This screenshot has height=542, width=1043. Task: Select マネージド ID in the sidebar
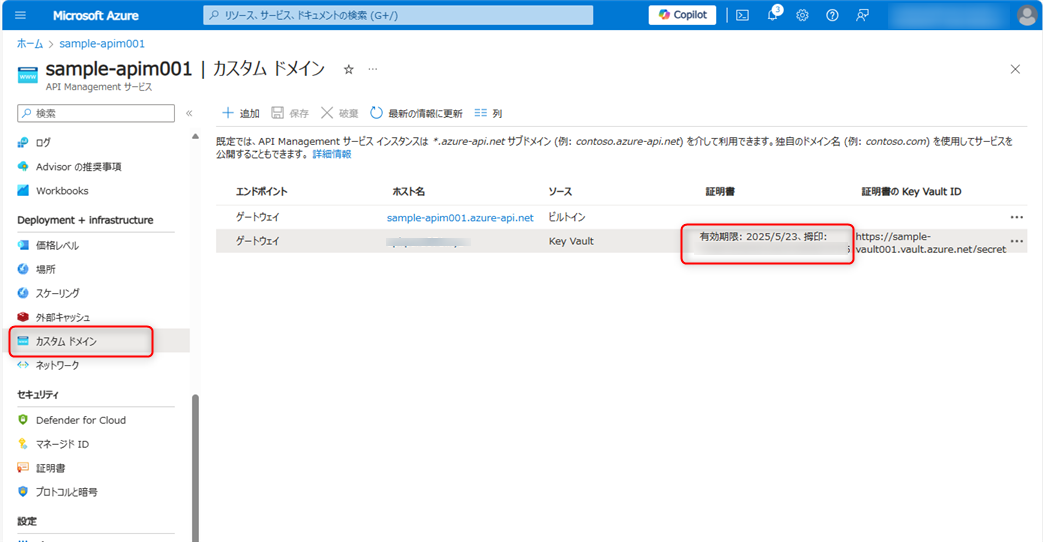tap(62, 444)
